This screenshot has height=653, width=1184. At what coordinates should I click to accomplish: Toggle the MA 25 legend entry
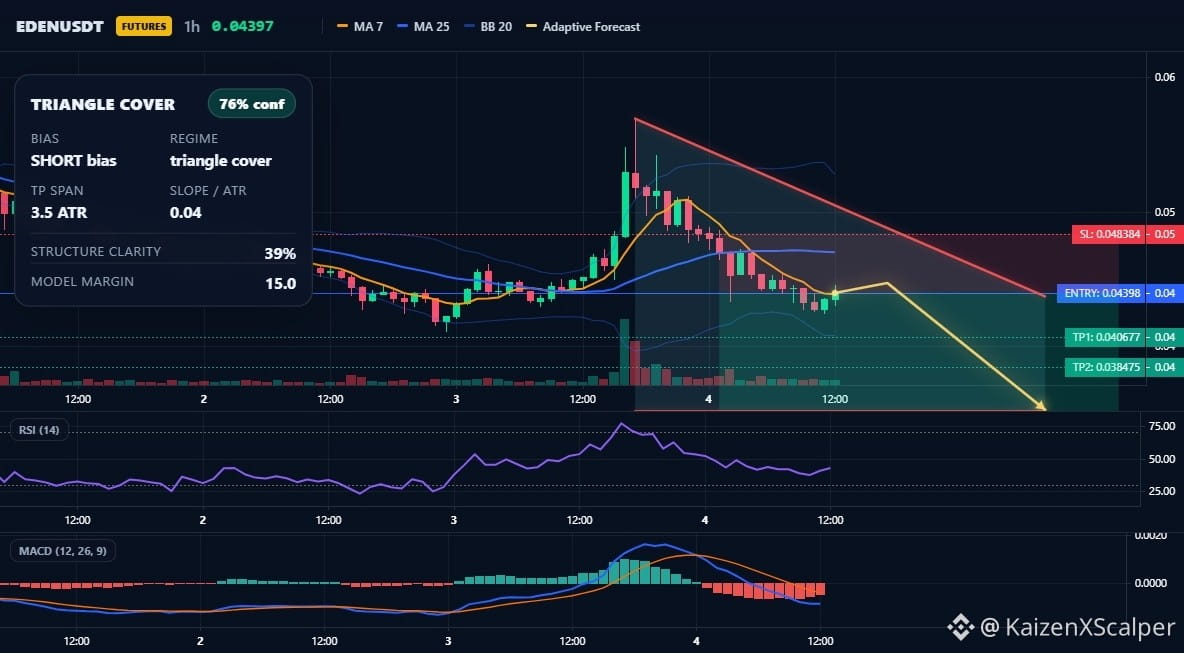423,26
